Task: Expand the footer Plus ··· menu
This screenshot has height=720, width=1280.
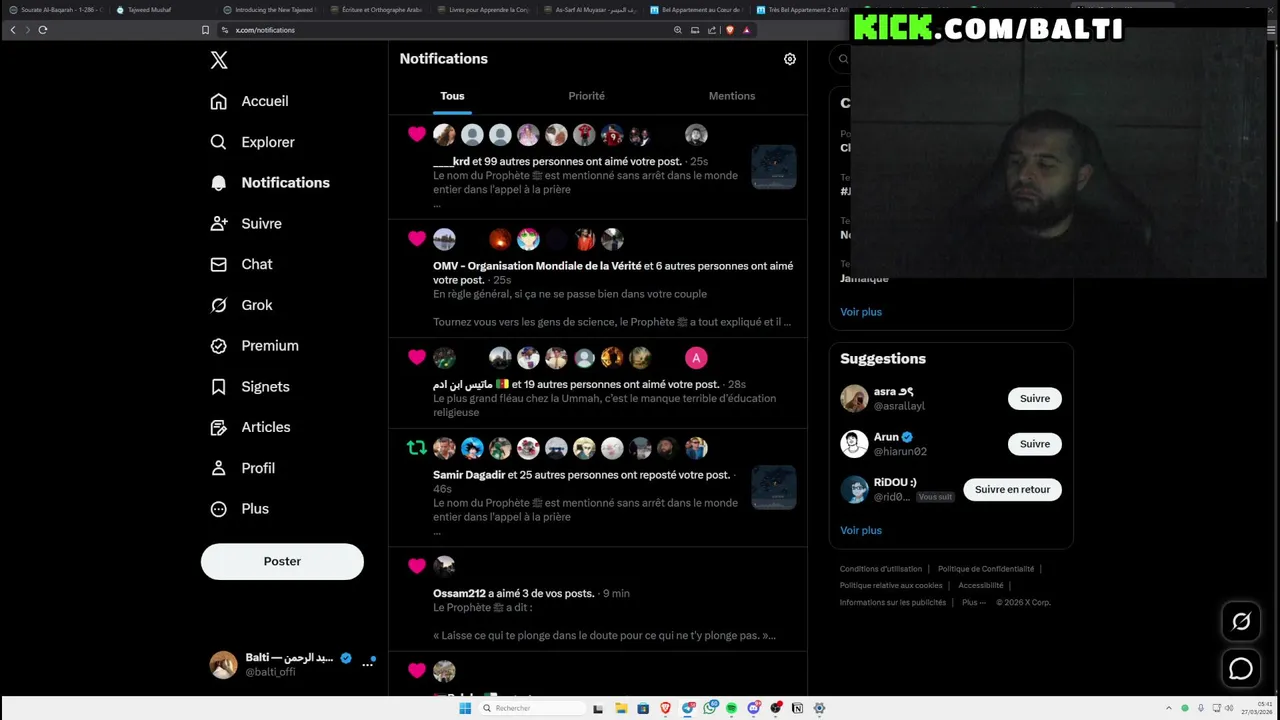Action: [974, 603]
